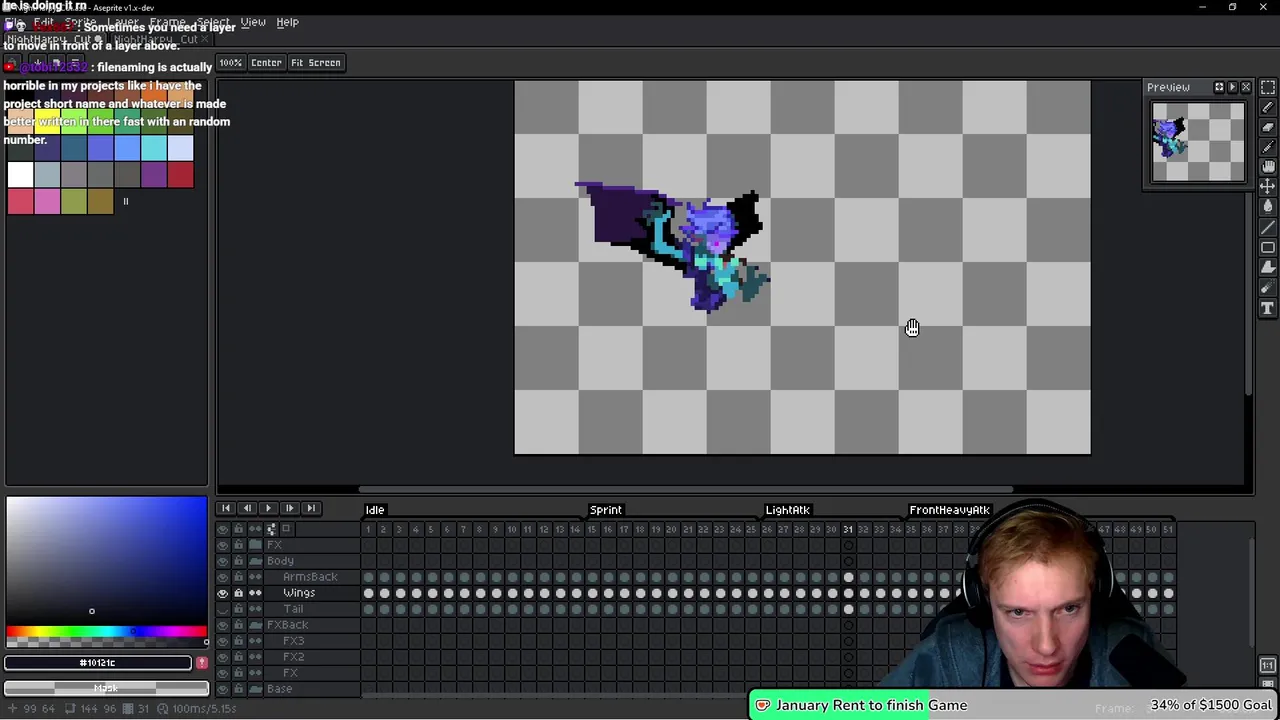
Task: Toggle the timeline header lock icon
Action: click(238, 529)
